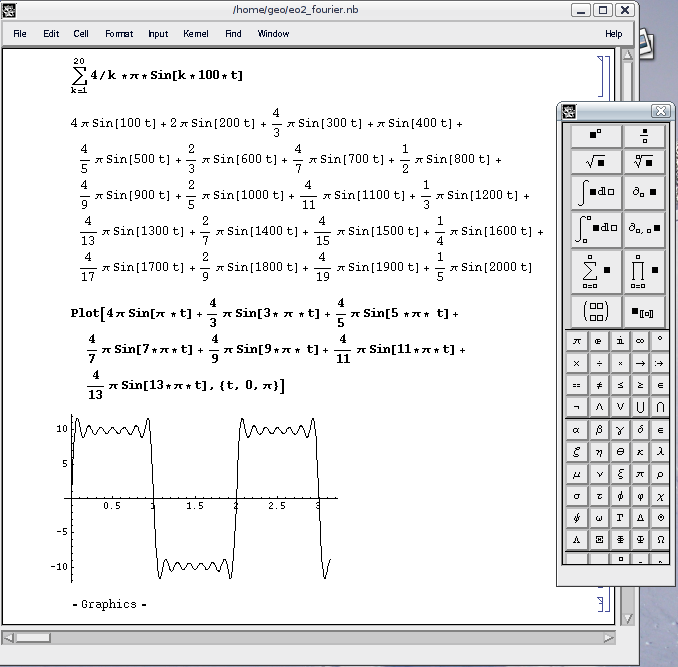Click the logical and wedge button
678x667 pixels.
[598, 407]
